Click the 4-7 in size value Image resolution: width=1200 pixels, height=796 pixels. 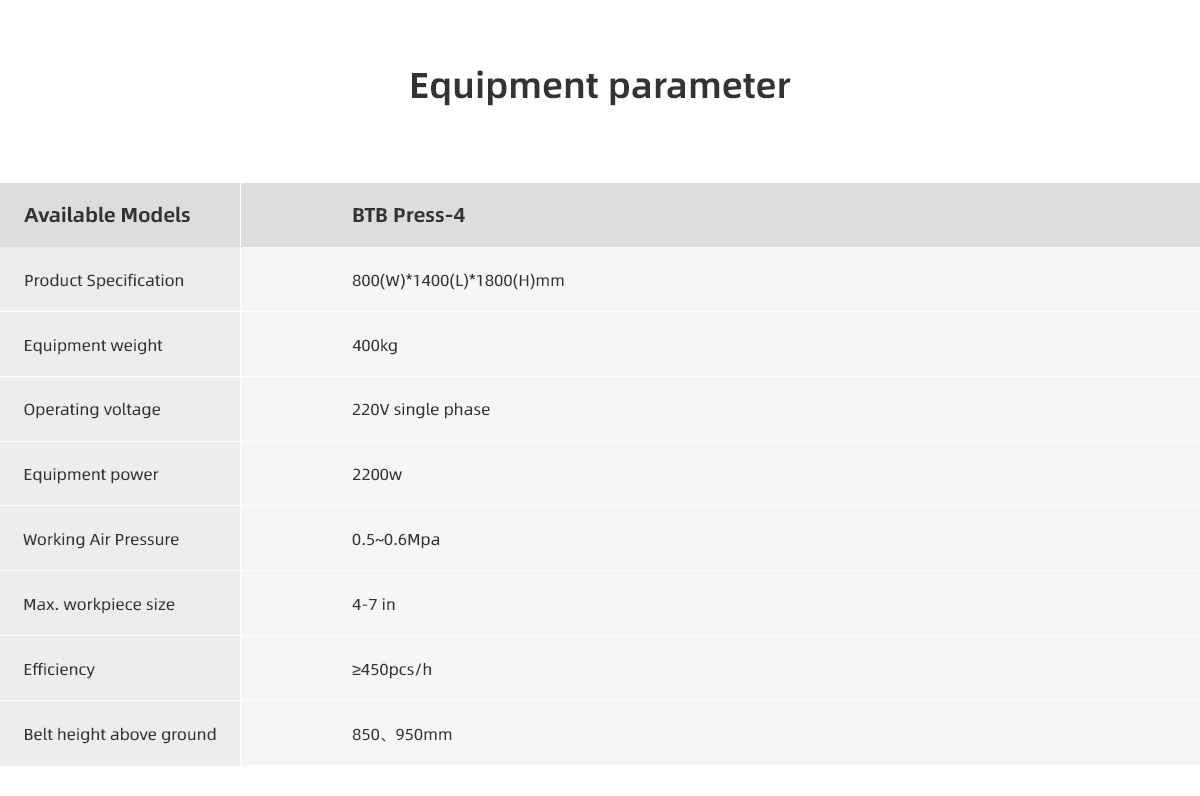tap(374, 604)
